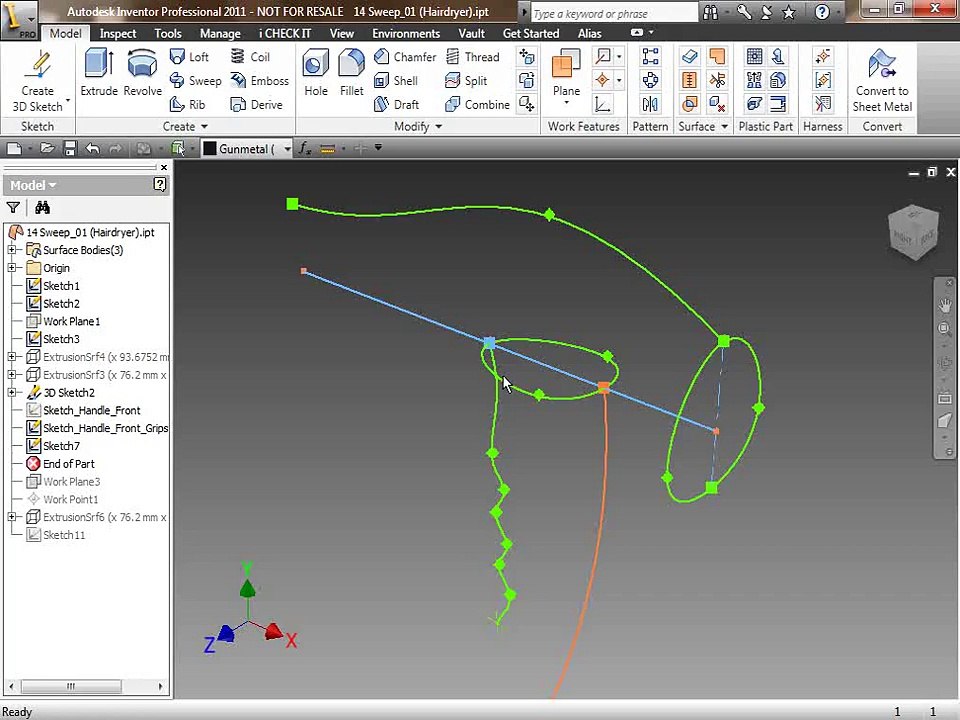The image size is (960, 720).
Task: Switch to the Inspect ribbon tab
Action: coord(118,33)
